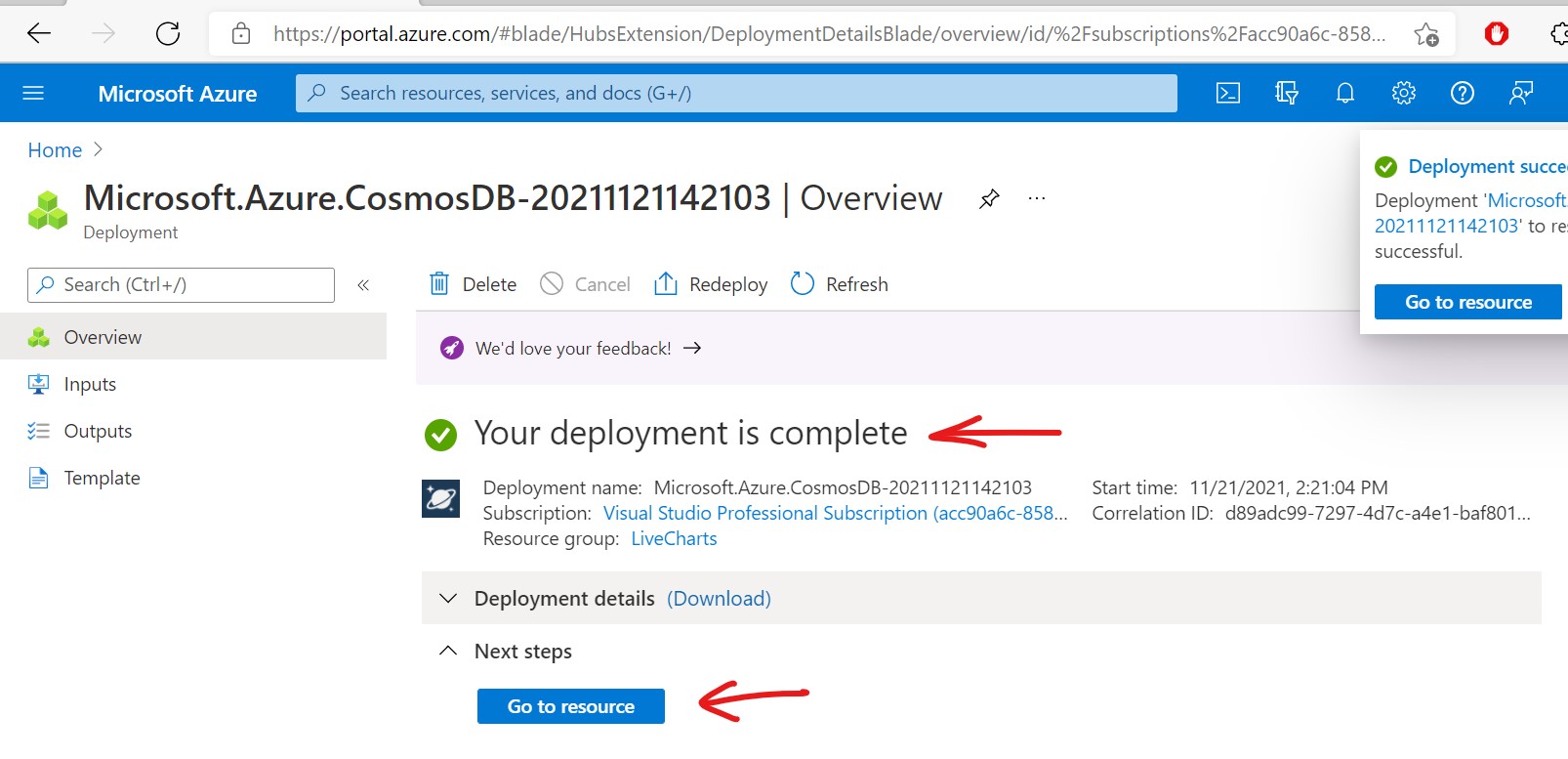Open the portal hamburger menu
Image resolution: width=1568 pixels, height=759 pixels.
[33, 93]
